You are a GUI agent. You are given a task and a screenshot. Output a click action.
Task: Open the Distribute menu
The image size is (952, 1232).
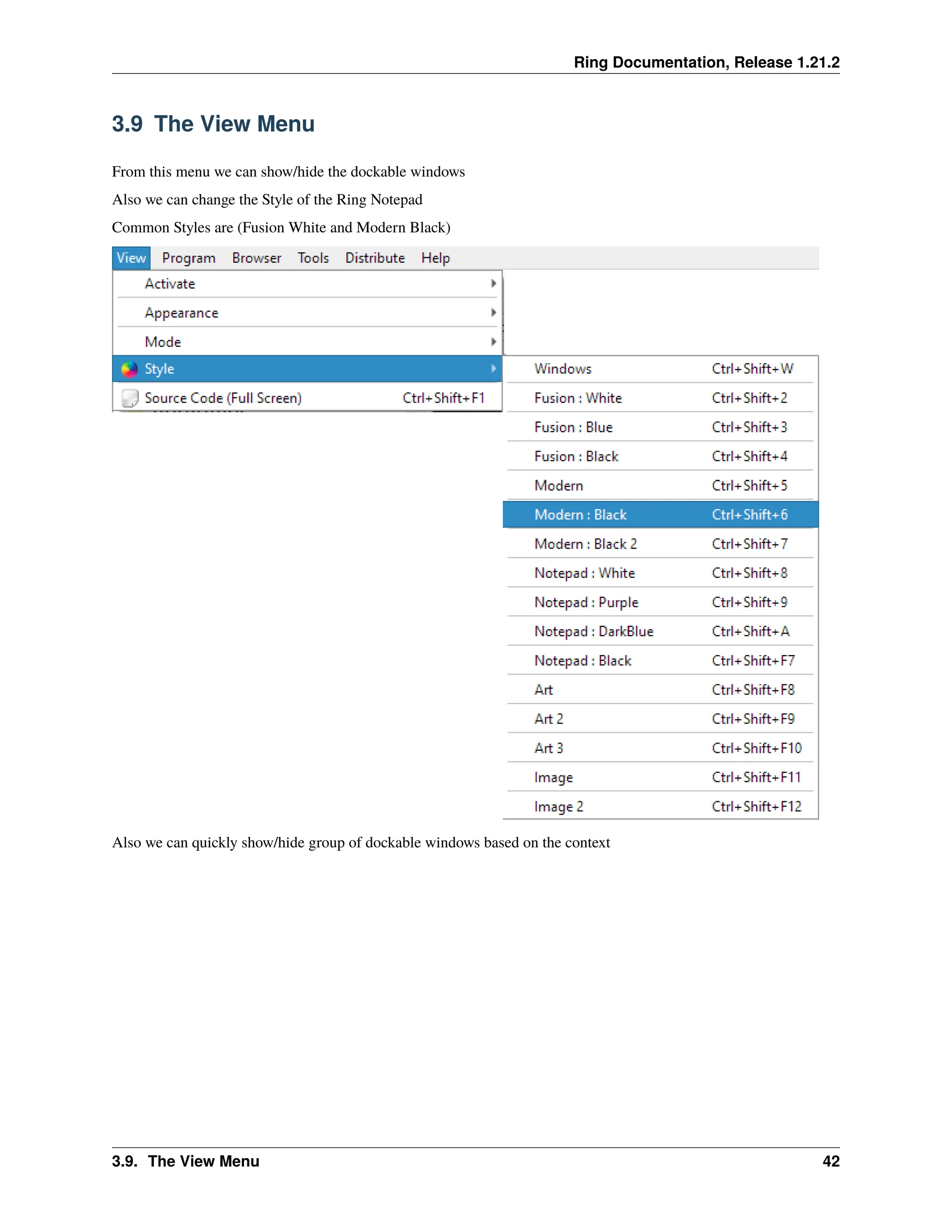pos(375,258)
